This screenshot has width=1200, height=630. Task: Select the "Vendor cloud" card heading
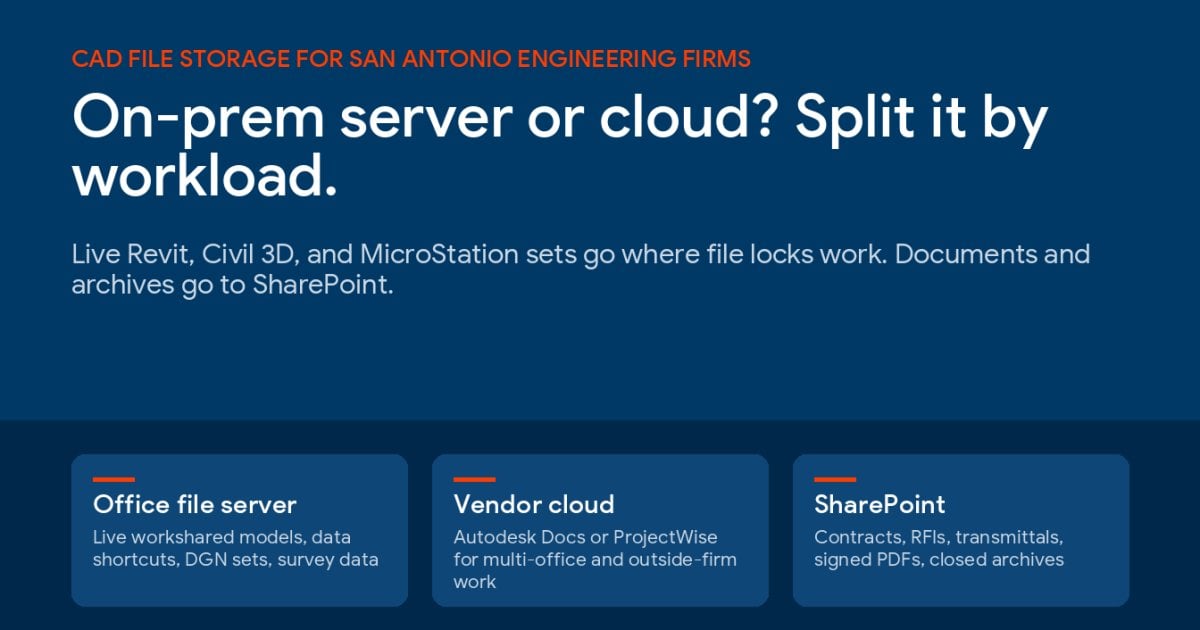(x=534, y=504)
